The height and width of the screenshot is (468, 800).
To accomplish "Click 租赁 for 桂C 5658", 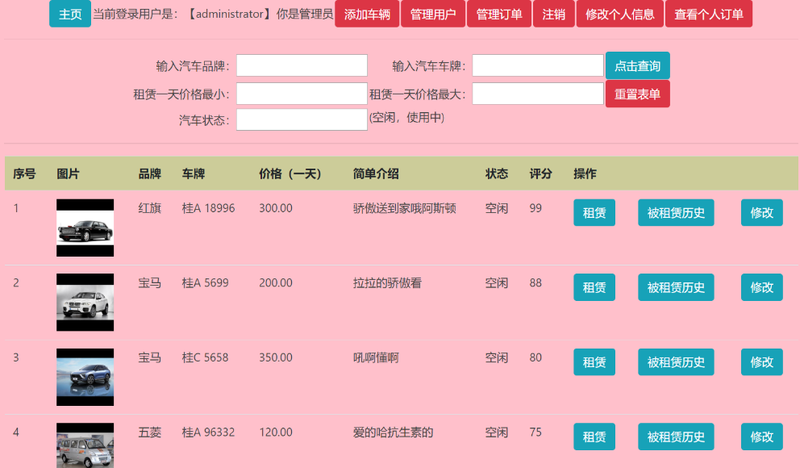I will point(594,362).
